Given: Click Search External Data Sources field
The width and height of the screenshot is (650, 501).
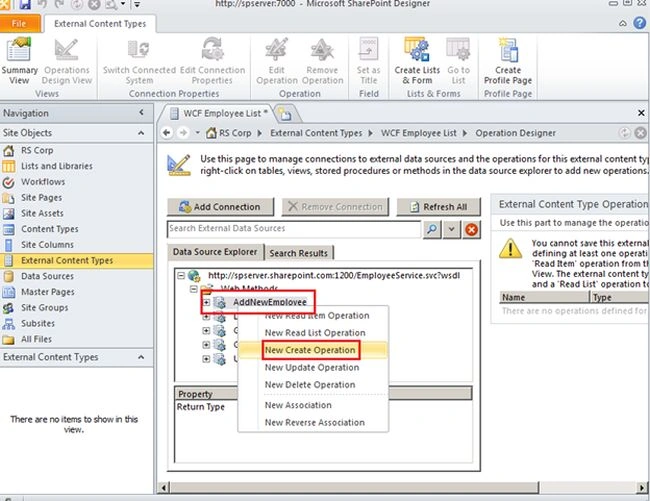Looking at the screenshot, I should (x=294, y=229).
